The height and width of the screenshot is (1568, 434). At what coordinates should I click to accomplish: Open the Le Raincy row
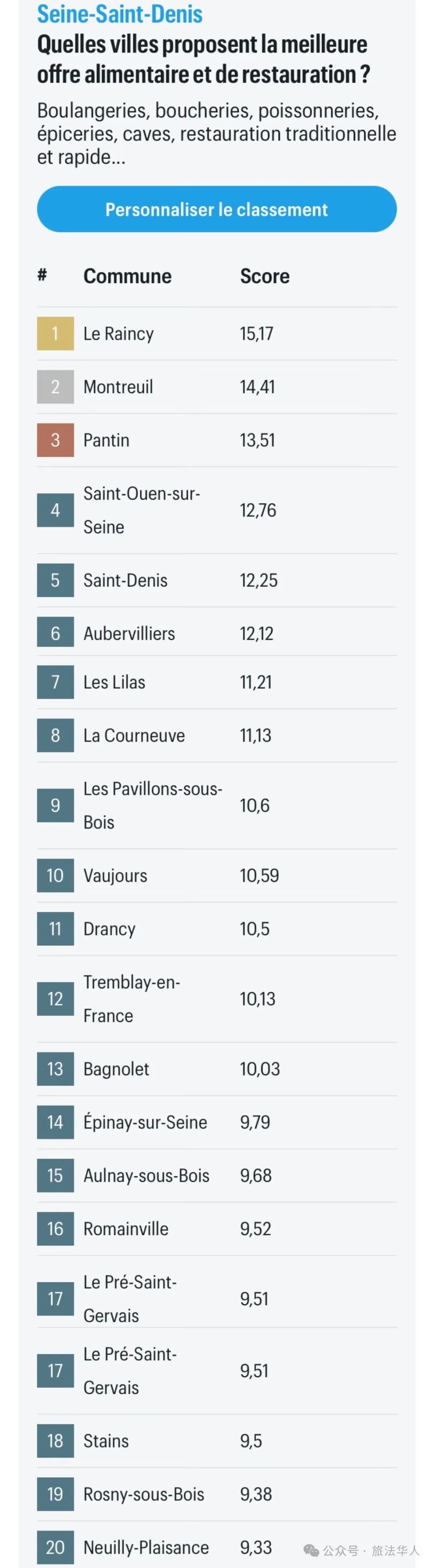pos(217,333)
